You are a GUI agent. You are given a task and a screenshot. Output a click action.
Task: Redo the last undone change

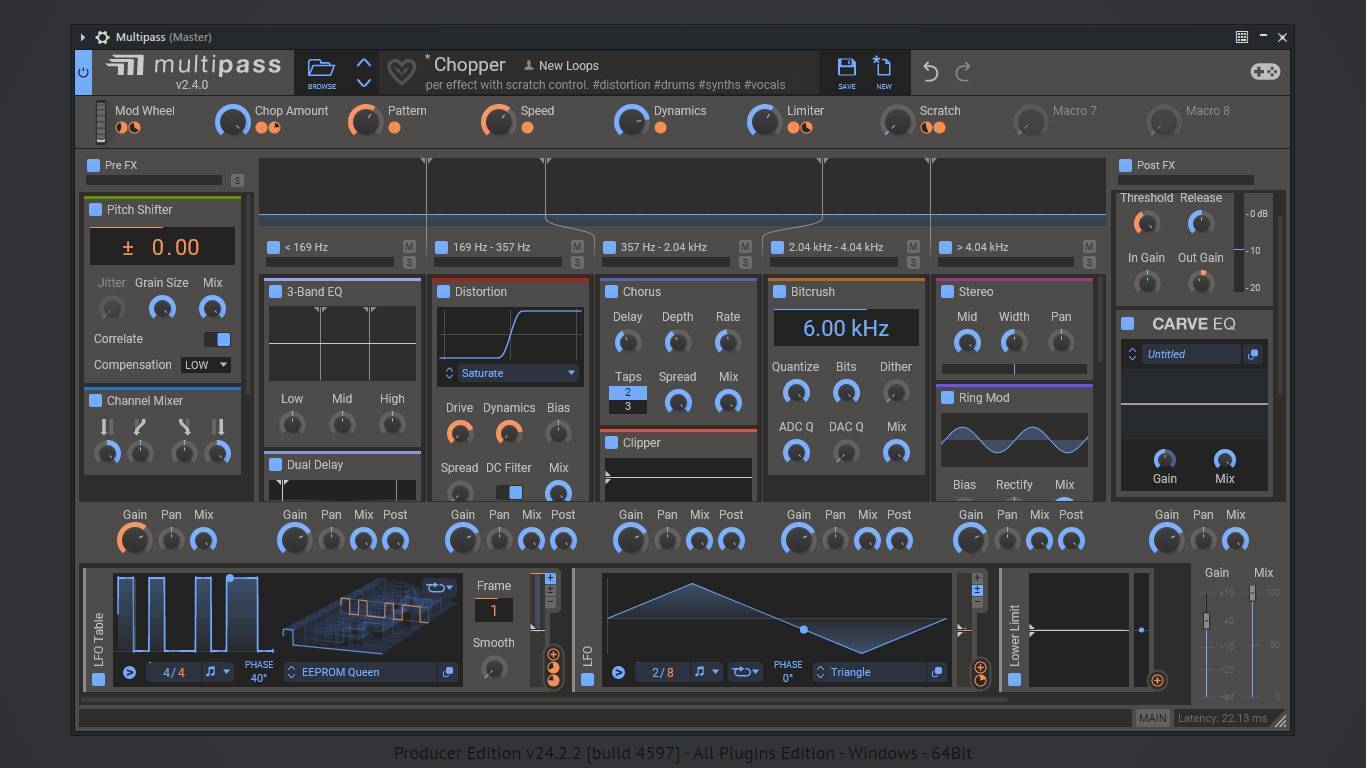[x=963, y=72]
